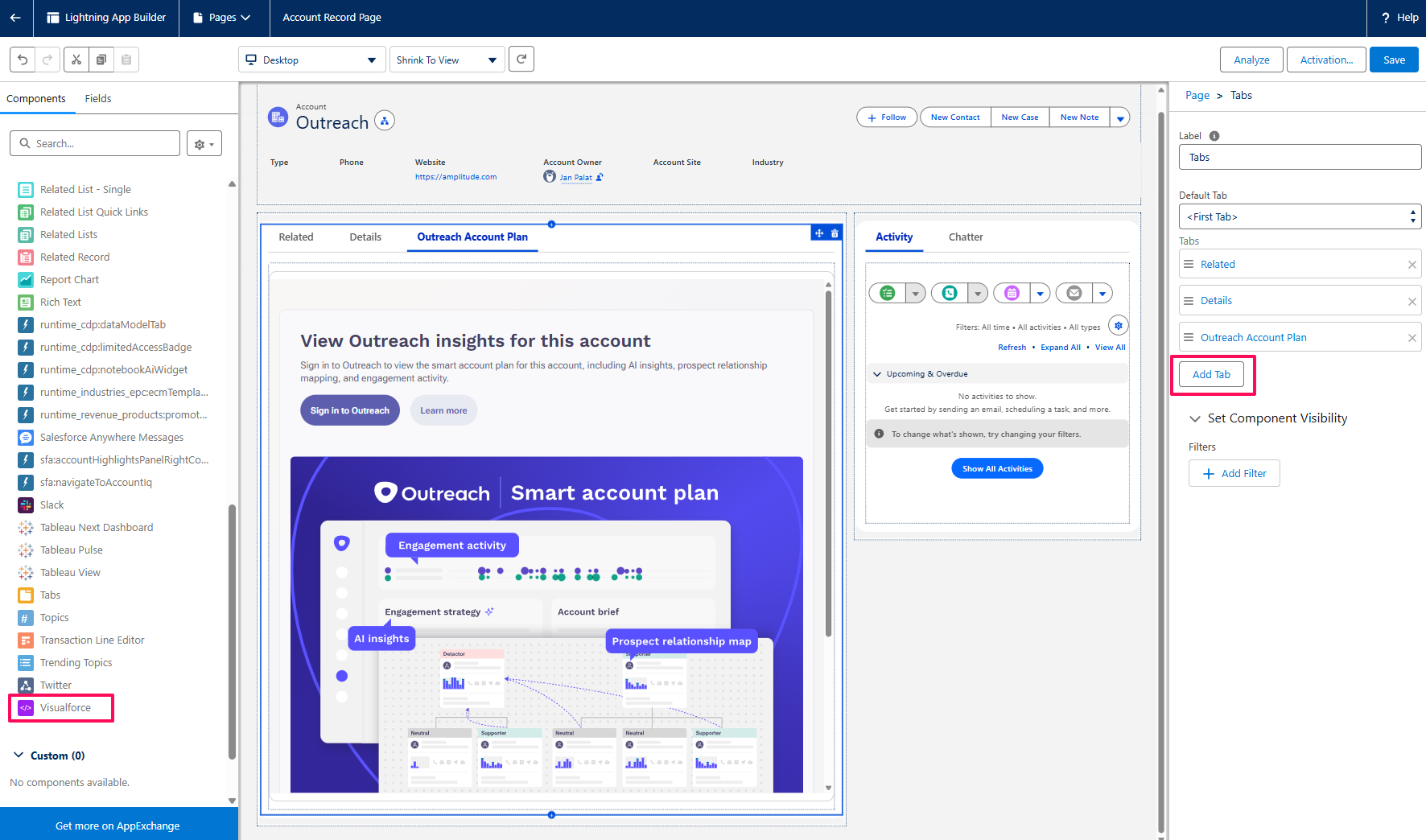Open the activity filter settings gear
The width and height of the screenshot is (1426, 840).
point(1119,326)
